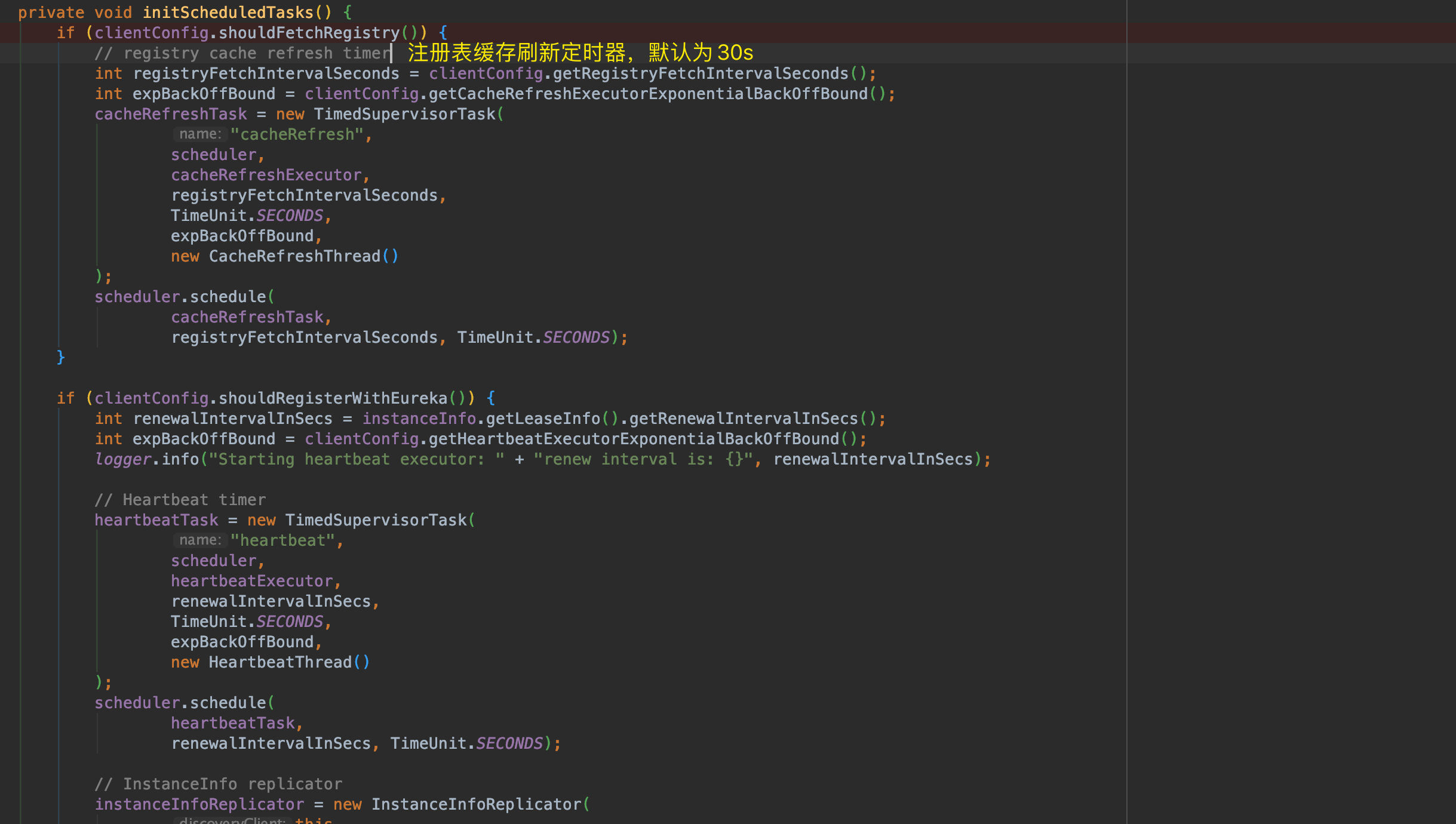Click CacheRefreshThread constructor call
1456x824 pixels.
[x=294, y=256]
